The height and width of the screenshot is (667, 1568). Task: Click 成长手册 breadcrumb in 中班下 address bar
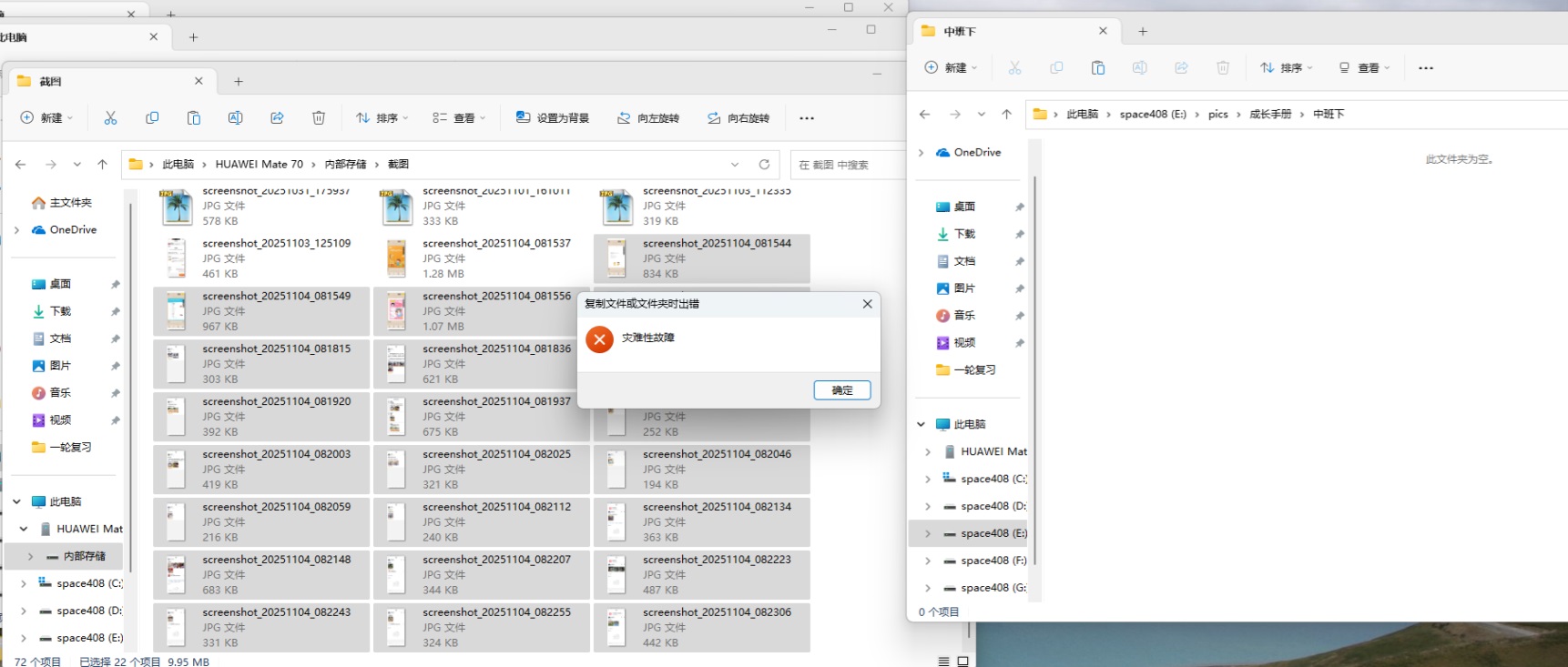(1270, 114)
